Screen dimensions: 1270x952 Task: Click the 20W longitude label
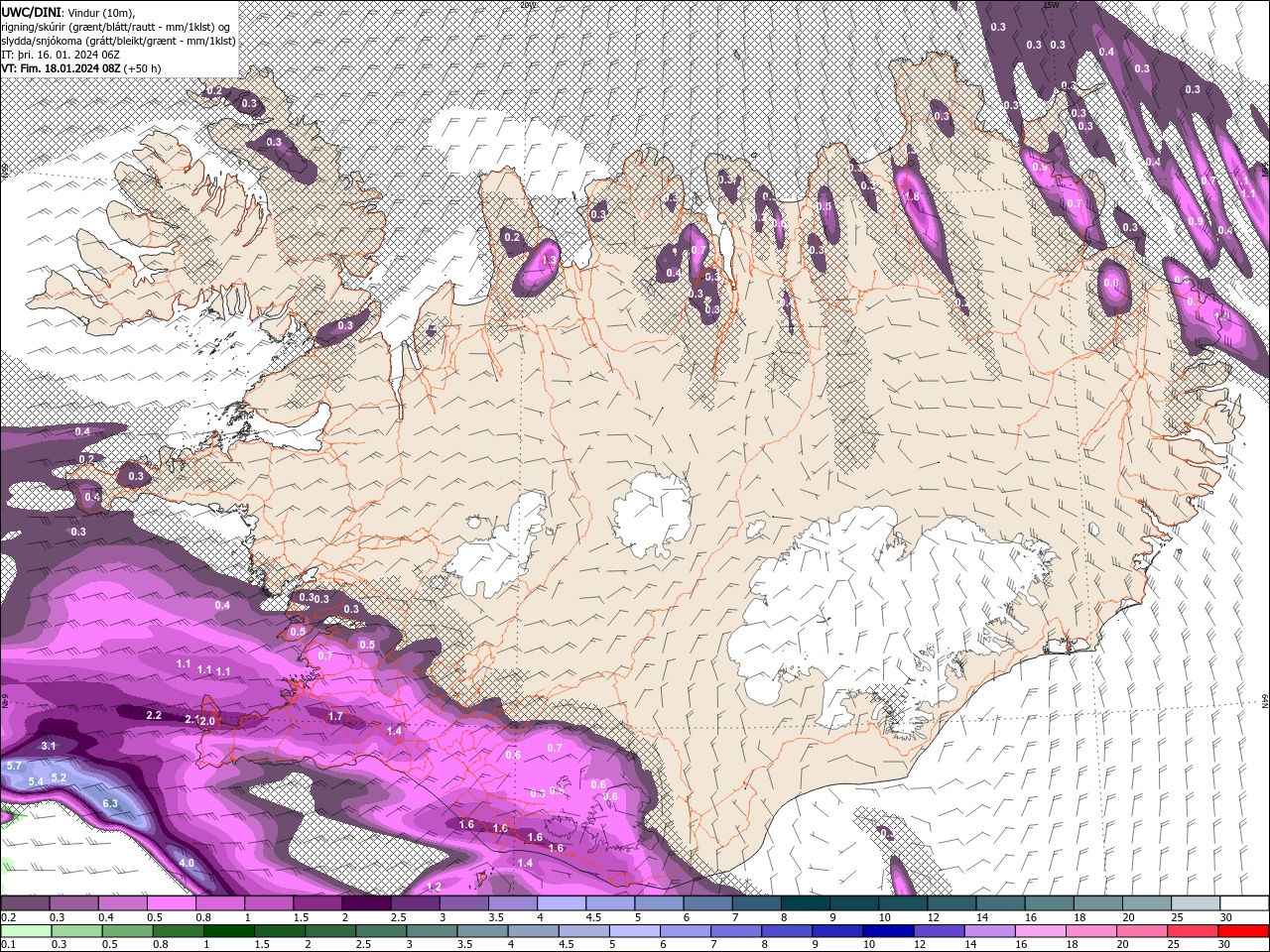coord(528,5)
